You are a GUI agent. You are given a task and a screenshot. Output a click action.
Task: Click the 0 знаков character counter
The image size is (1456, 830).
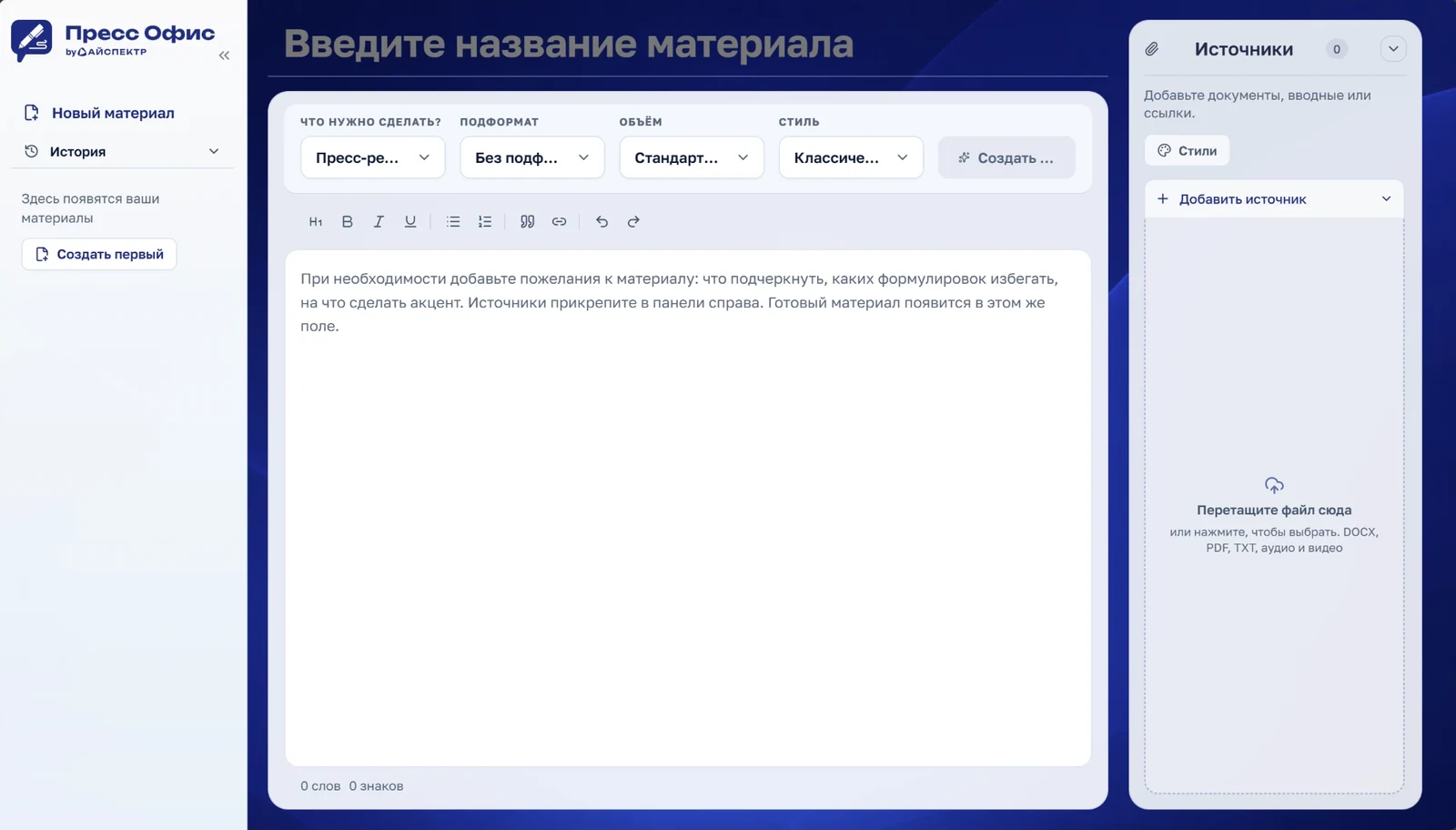(376, 786)
